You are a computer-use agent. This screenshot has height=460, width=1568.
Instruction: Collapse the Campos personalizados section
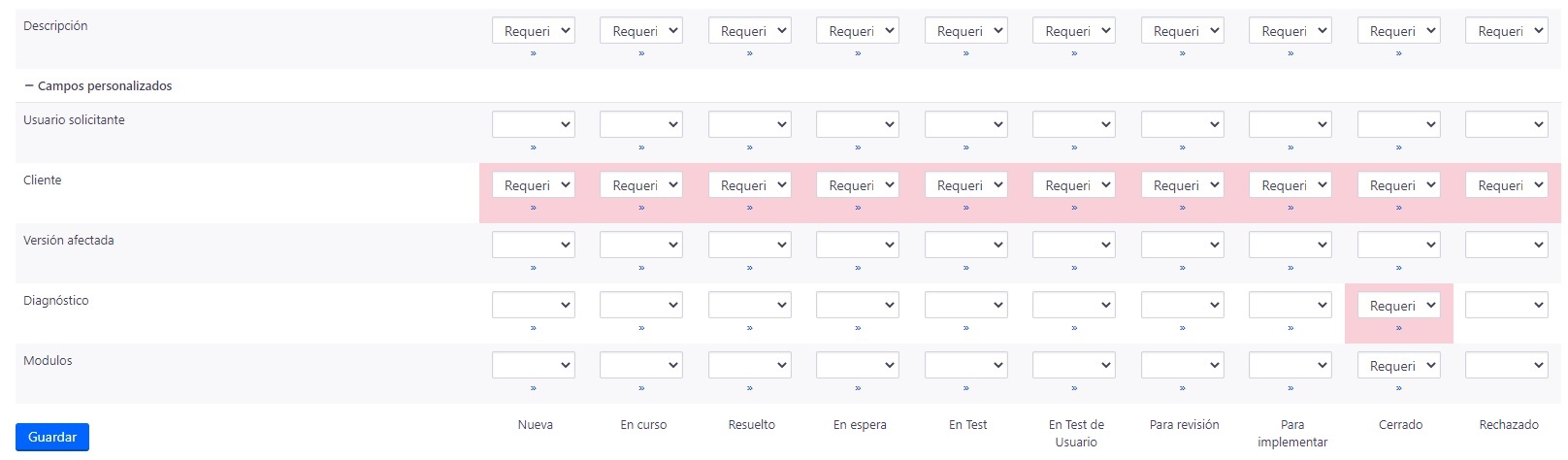(29, 85)
